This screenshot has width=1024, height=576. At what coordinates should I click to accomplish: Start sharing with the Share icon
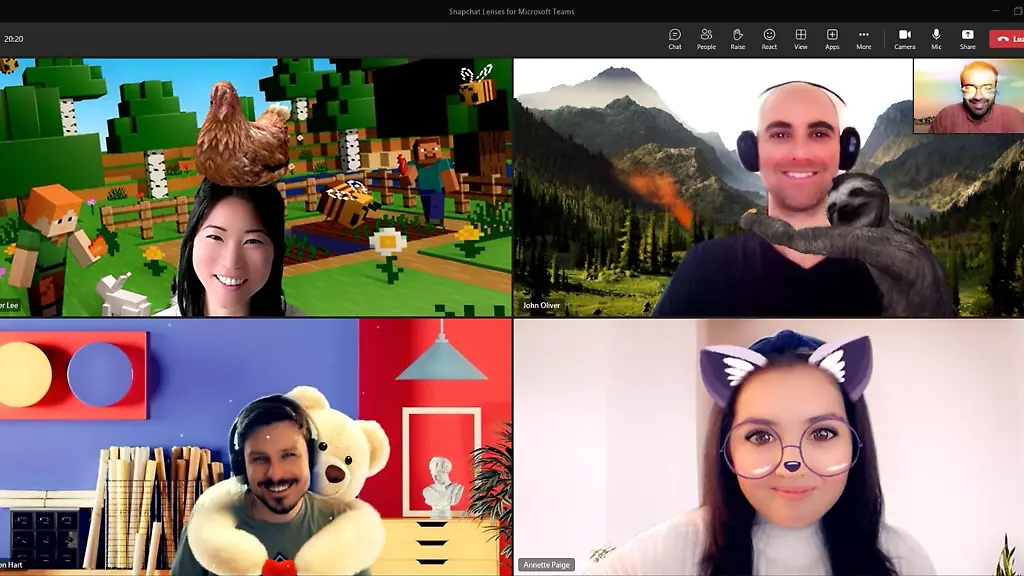pyautogui.click(x=967, y=38)
